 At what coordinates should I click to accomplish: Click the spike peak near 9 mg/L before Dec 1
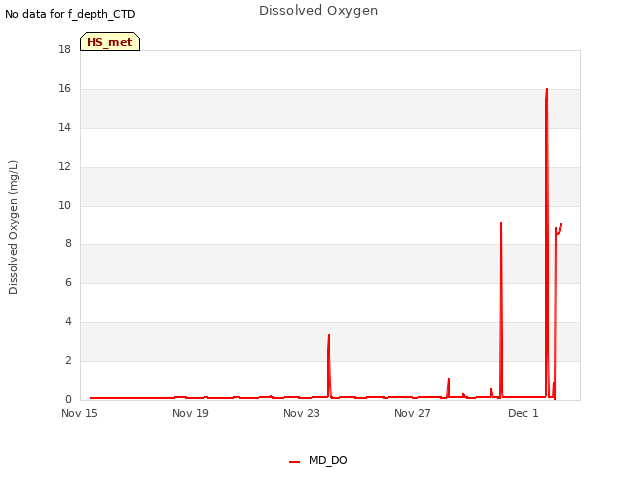(x=501, y=223)
